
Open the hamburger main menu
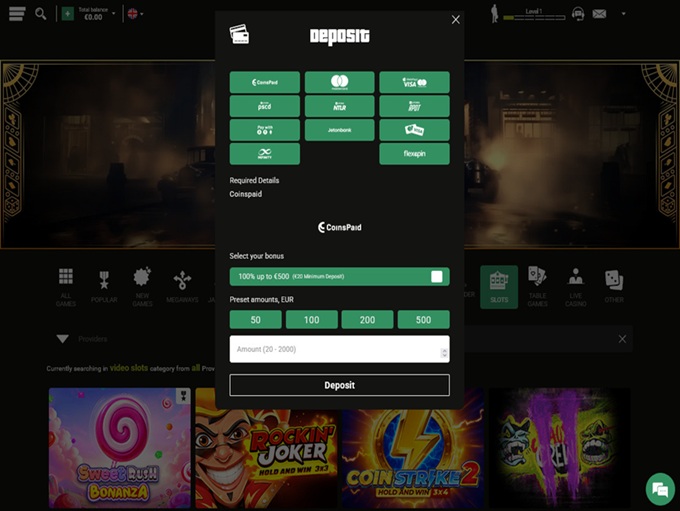coord(17,14)
